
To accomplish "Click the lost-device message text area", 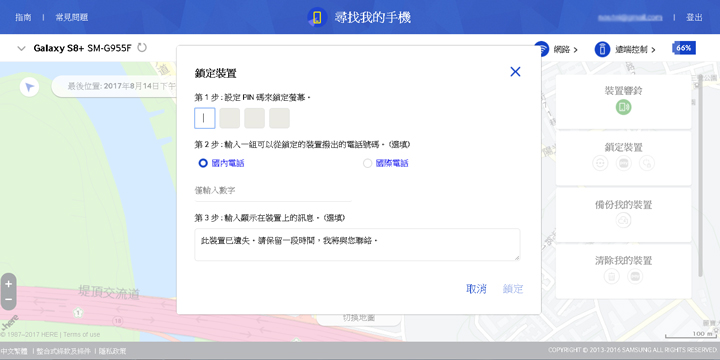I will (x=357, y=244).
